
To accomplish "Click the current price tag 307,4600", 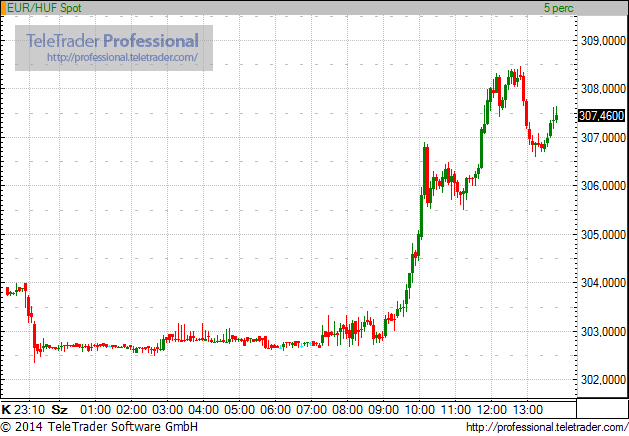I will (601, 116).
